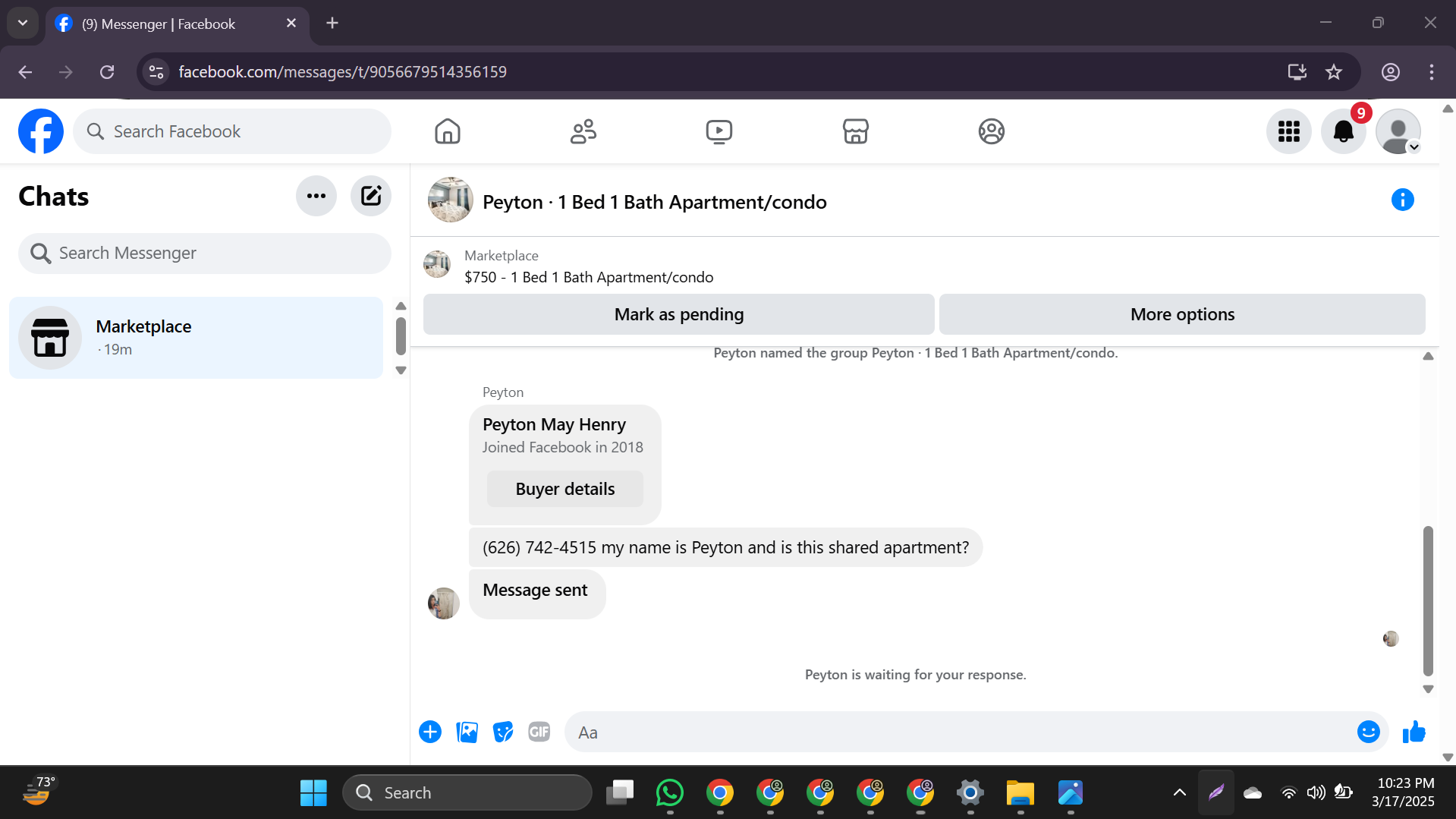Attach a file with the photo icon

467,732
